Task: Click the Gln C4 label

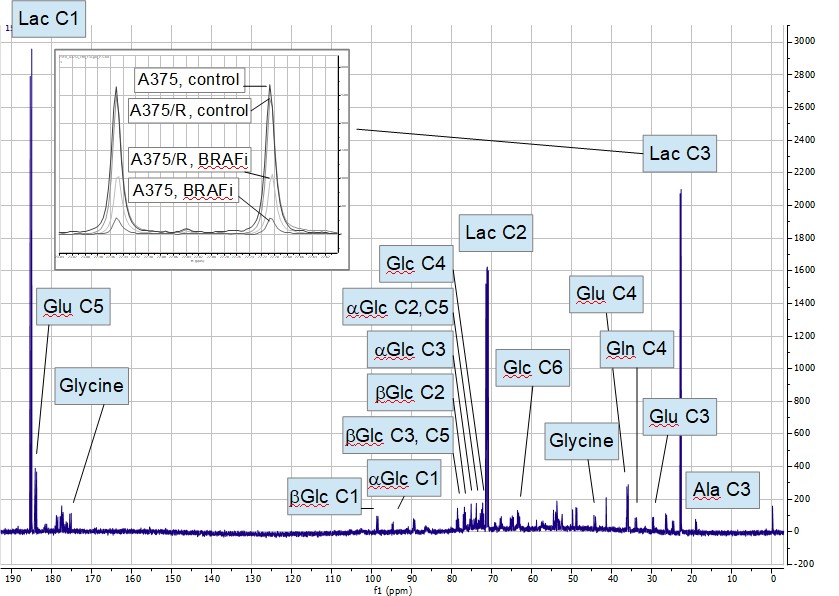Action: coord(639,349)
